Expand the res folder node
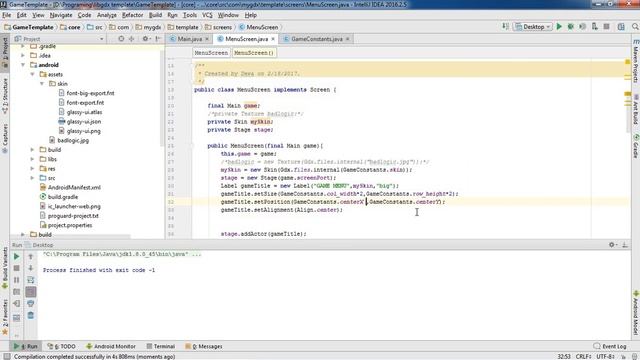 (33, 169)
